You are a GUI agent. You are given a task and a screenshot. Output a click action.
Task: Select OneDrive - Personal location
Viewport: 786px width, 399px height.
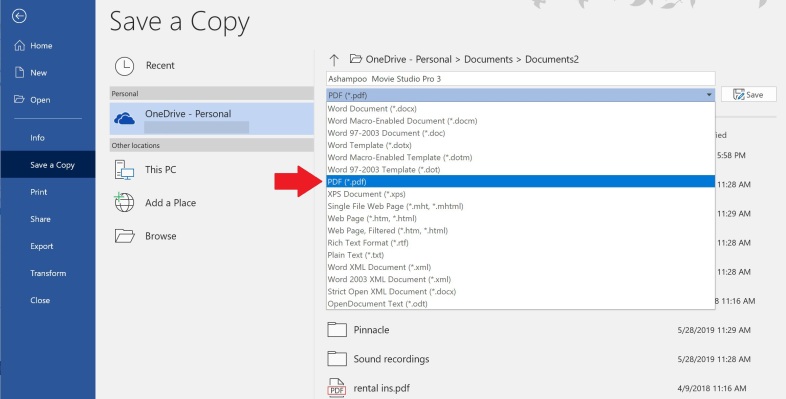point(212,119)
